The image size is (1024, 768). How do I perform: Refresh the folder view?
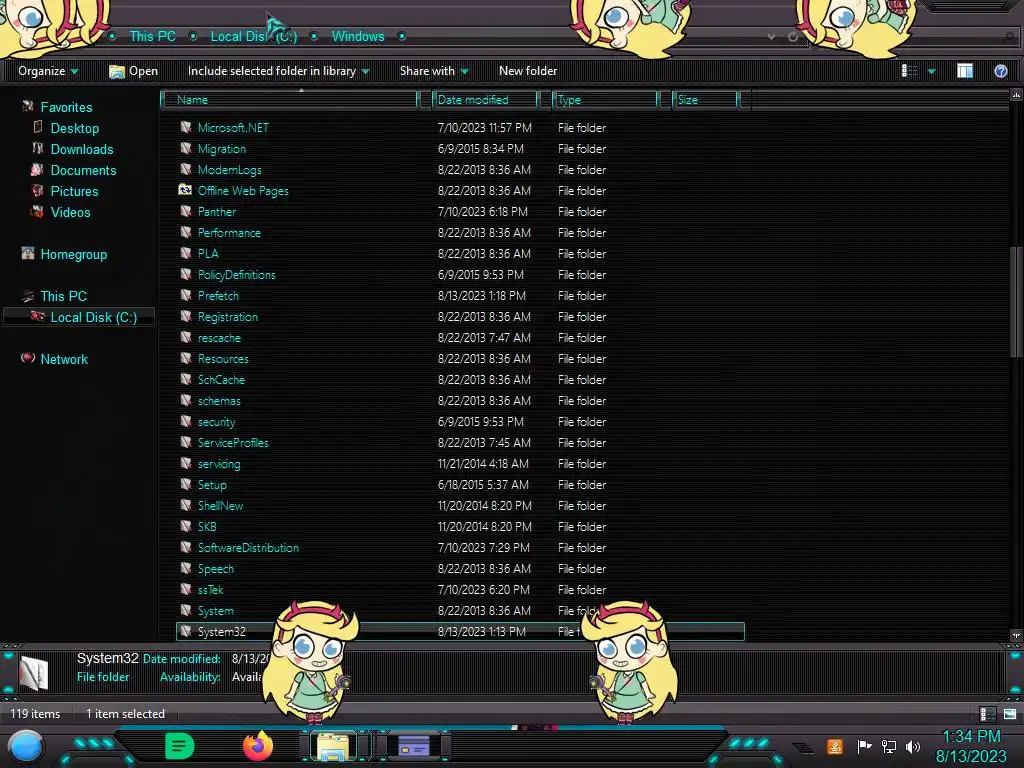(793, 37)
